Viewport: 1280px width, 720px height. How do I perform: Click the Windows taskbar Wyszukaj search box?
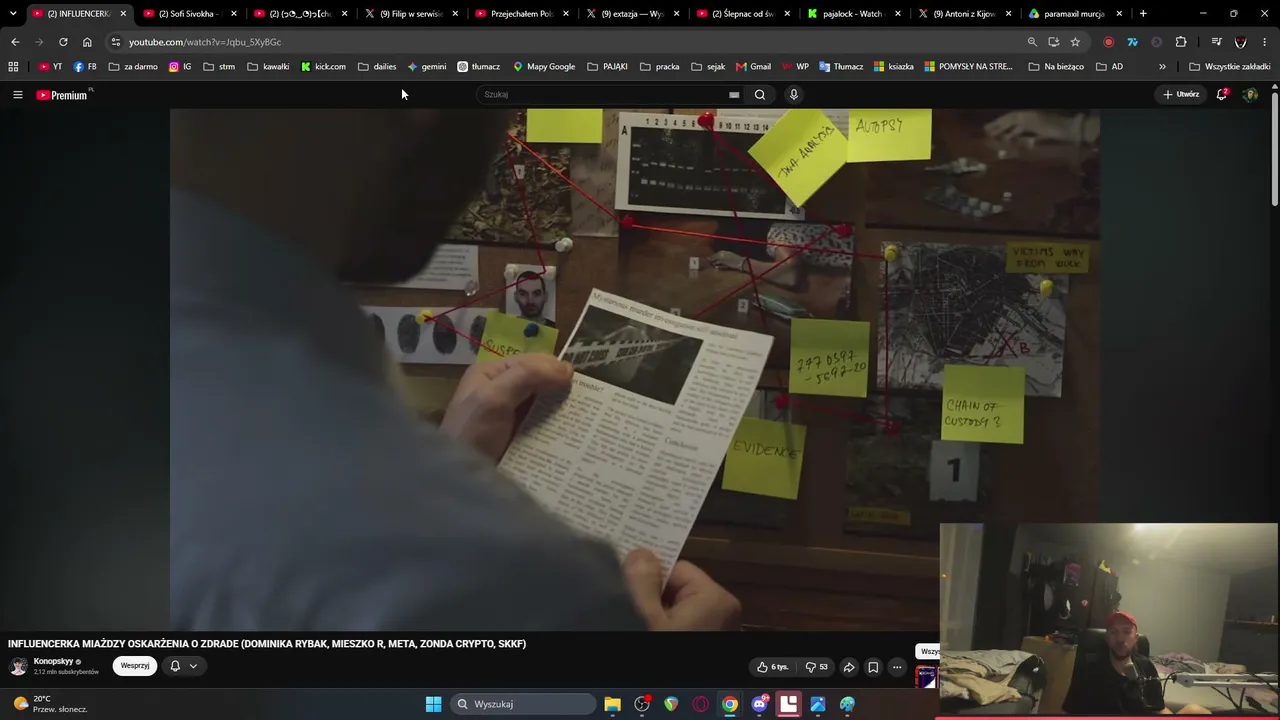(x=522, y=704)
